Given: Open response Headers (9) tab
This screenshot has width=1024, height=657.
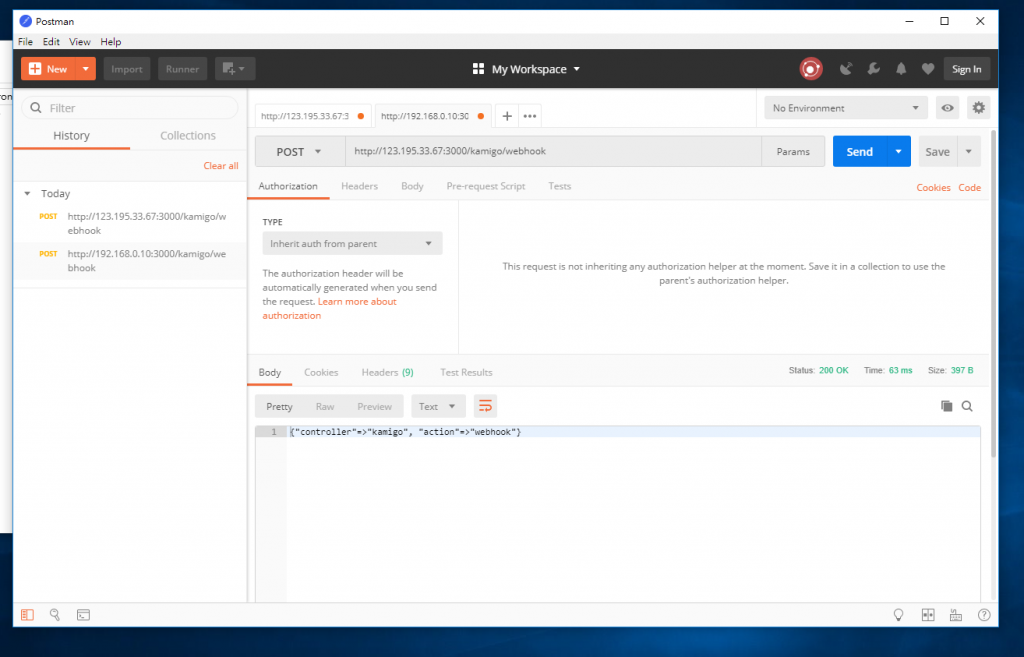Looking at the screenshot, I should tap(387, 372).
